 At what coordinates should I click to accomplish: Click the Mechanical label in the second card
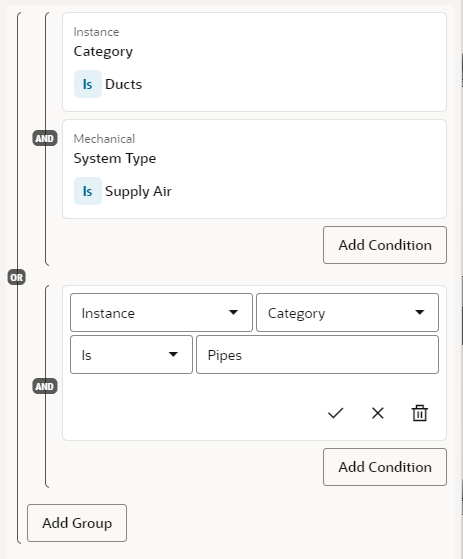pyautogui.click(x=104, y=139)
